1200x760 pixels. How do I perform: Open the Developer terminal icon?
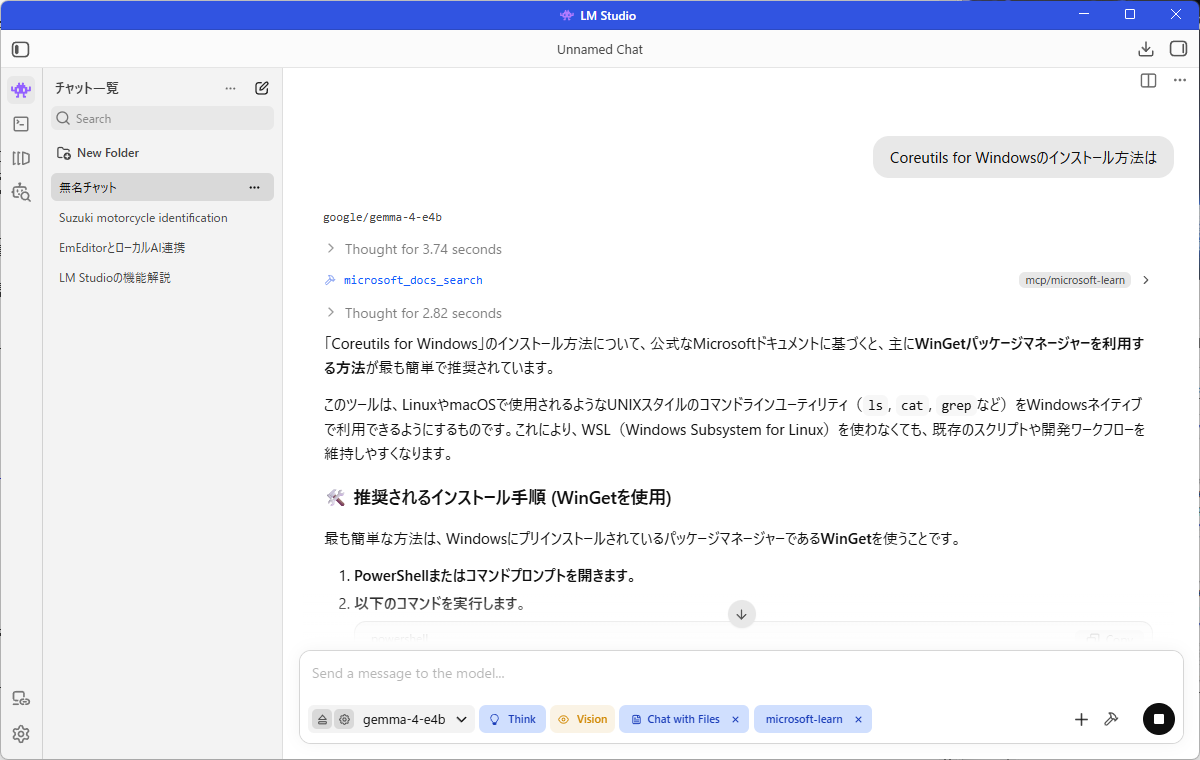point(21,124)
